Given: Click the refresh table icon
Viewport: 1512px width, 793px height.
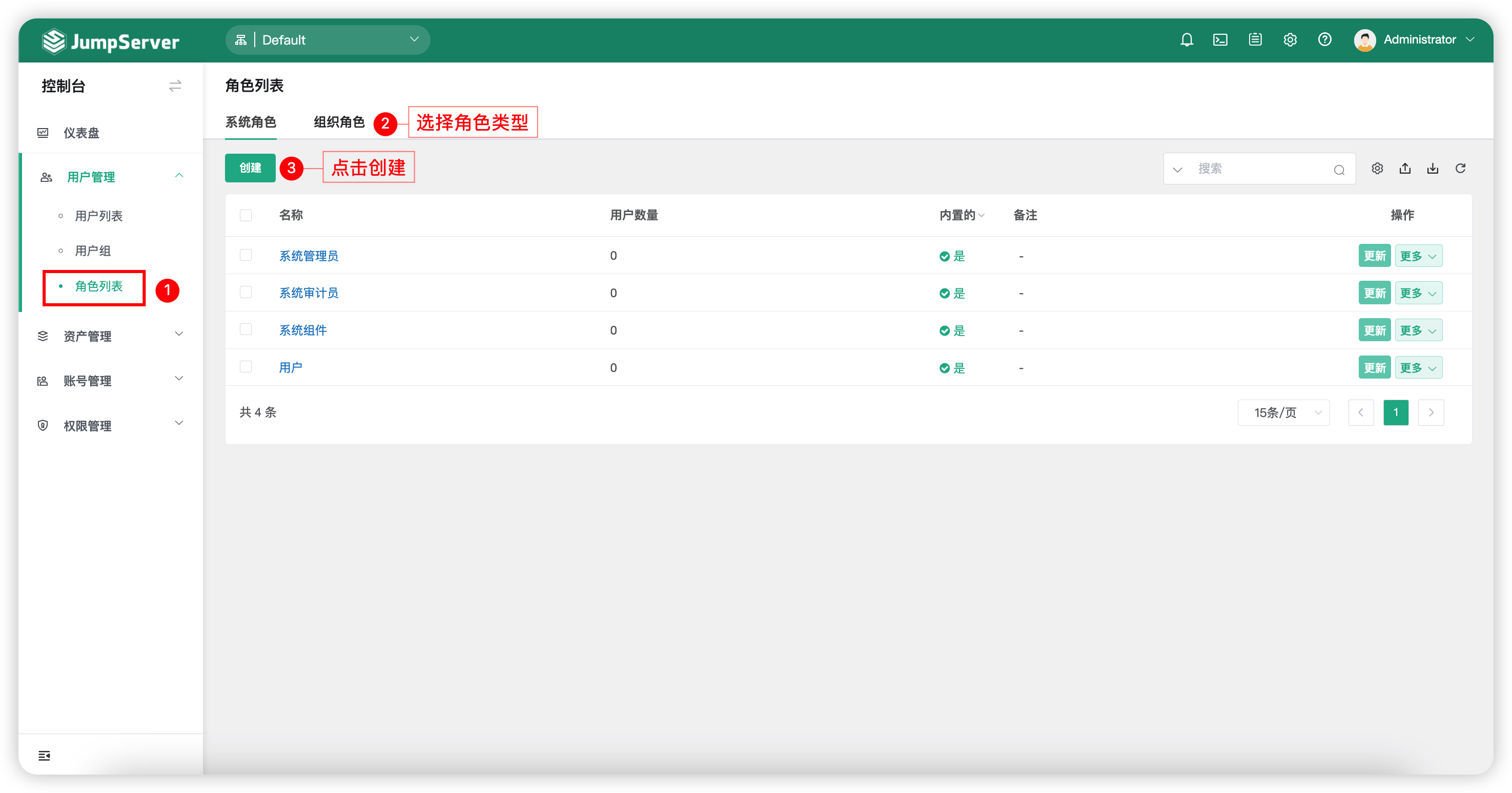Looking at the screenshot, I should click(1460, 169).
